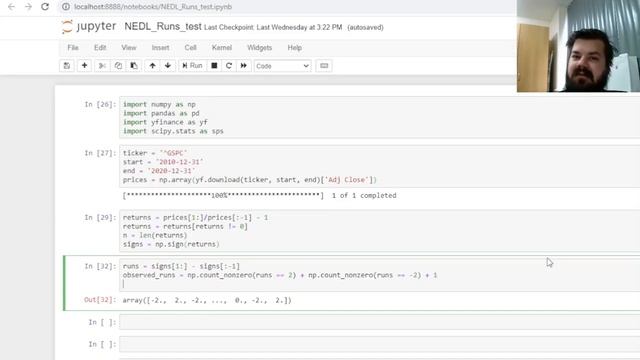Viewport: 640px width, 360px height.
Task: Click the prices = np.array yf.download line
Action: [249, 180]
